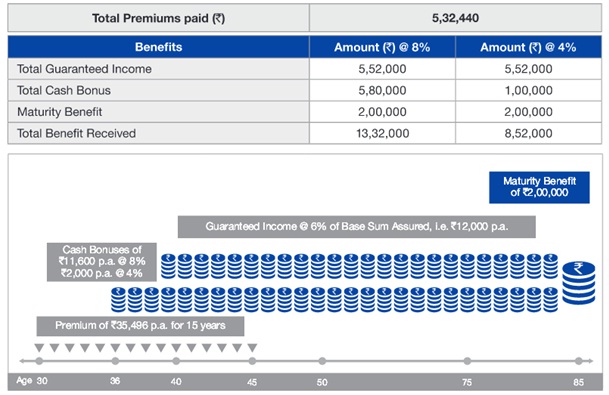
Task: Click the timeline marker dot at age 30
Action: (39, 361)
